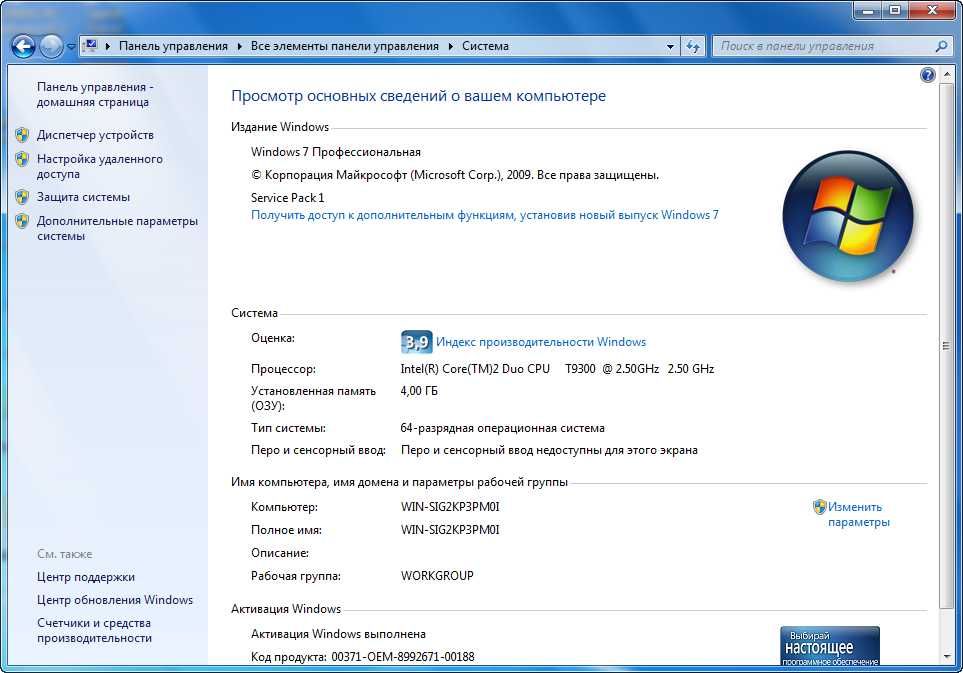Screen dimensions: 963x673
Task: Open Help with the question mark icon
Action: click(x=927, y=75)
